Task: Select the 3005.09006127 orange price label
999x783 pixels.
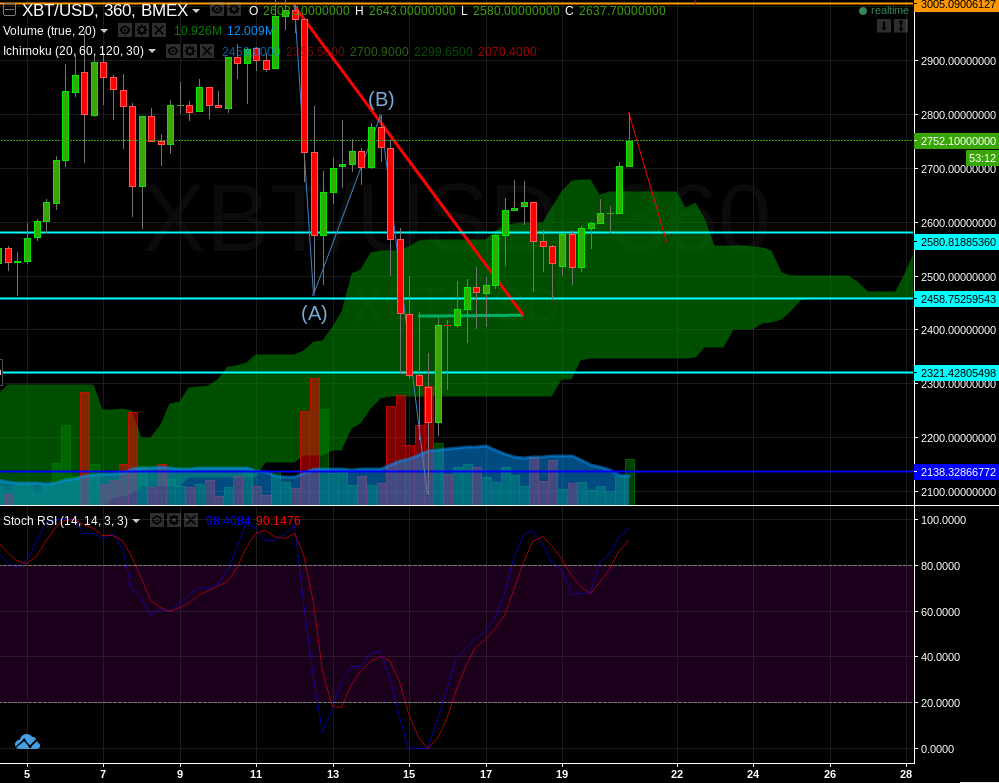Action: click(x=956, y=4)
